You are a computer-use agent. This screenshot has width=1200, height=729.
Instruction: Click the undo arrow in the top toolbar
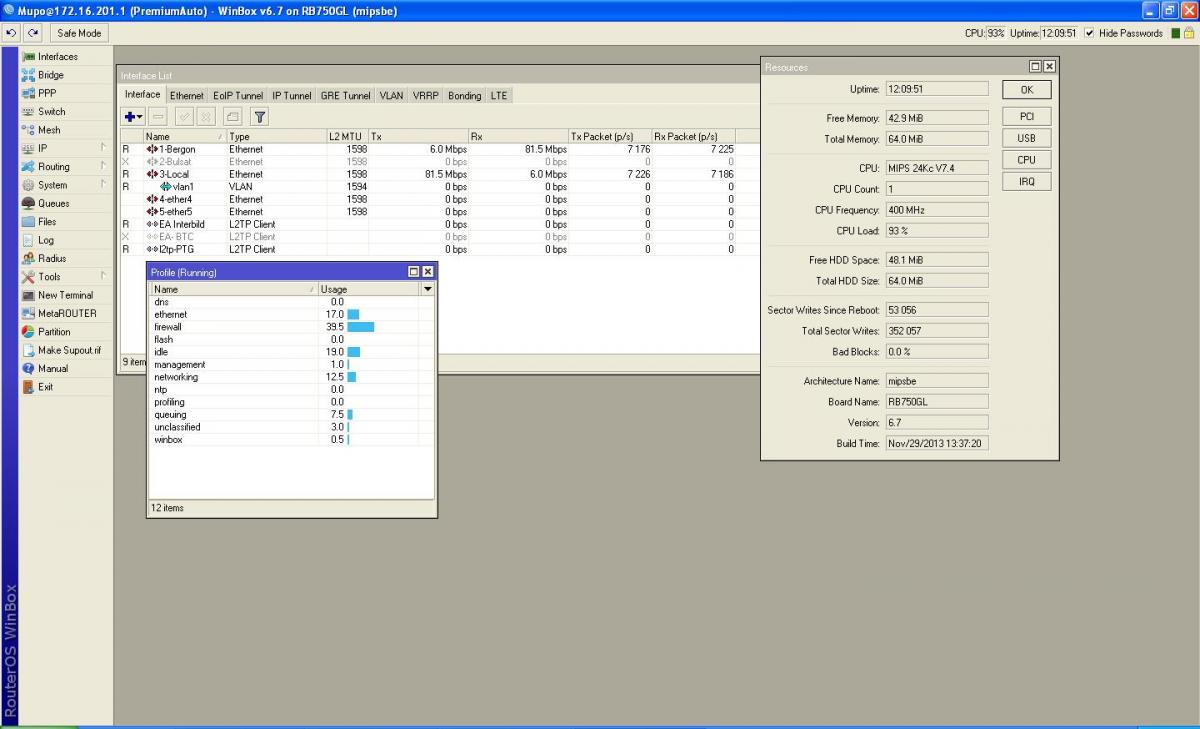point(12,33)
